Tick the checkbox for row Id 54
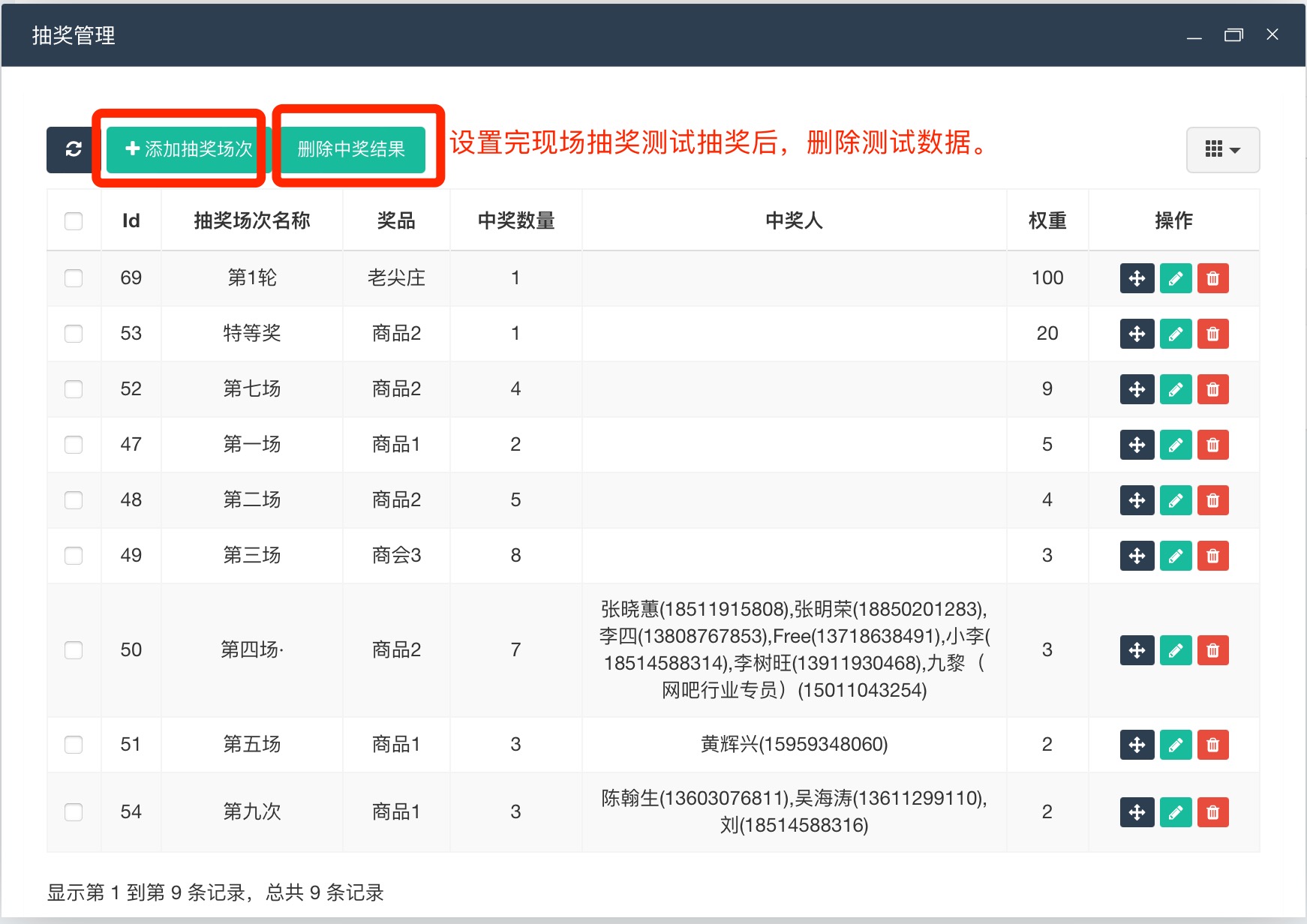The height and width of the screenshot is (924, 1307). point(74,812)
